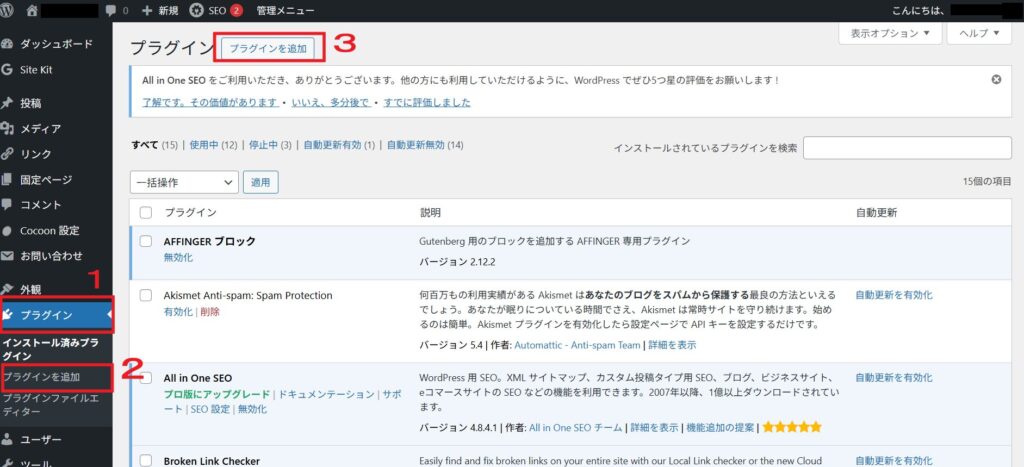Open the 新規 menu in the admin bar
1024x467 pixels.
(x=168, y=11)
